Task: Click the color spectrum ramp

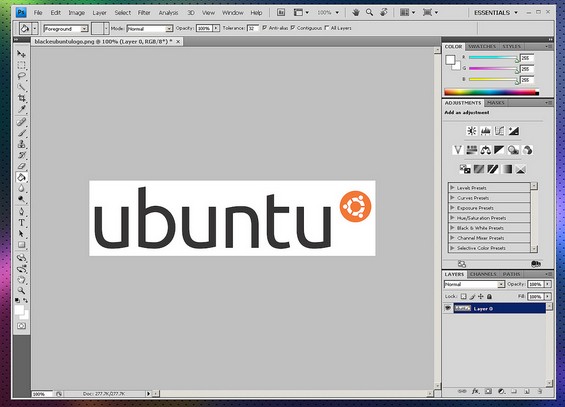Action: pos(491,92)
